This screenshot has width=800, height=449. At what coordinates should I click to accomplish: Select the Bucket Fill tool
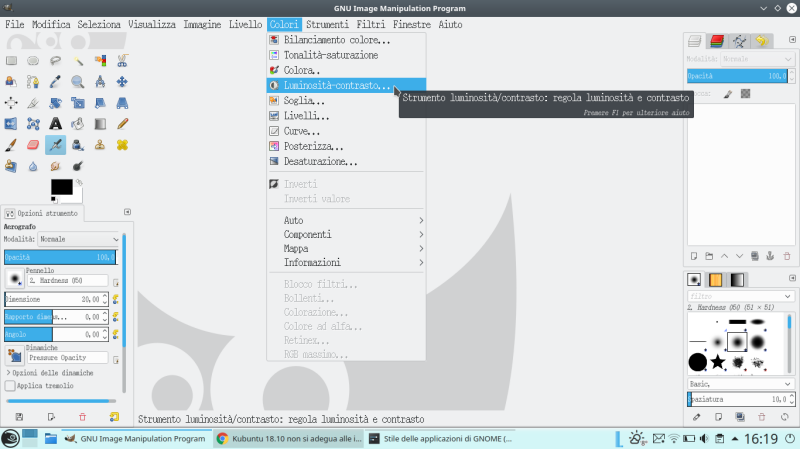pos(78,124)
